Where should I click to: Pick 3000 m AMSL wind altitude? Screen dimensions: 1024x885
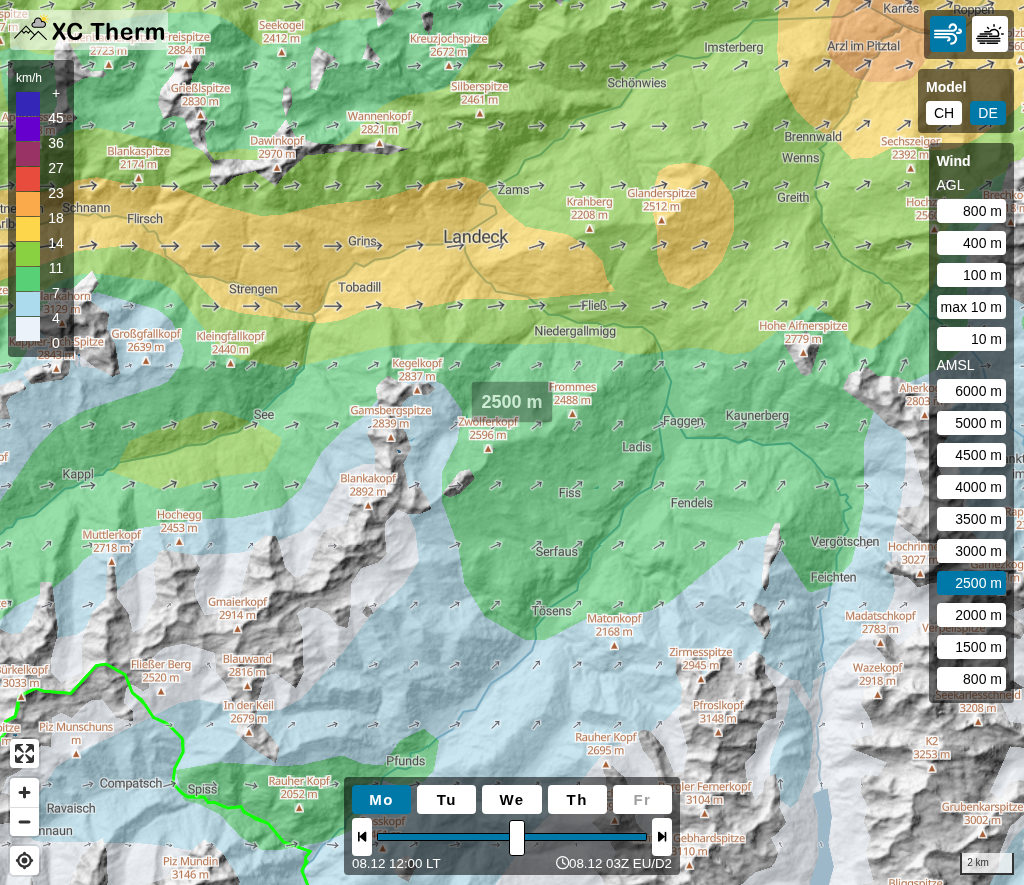point(971,551)
